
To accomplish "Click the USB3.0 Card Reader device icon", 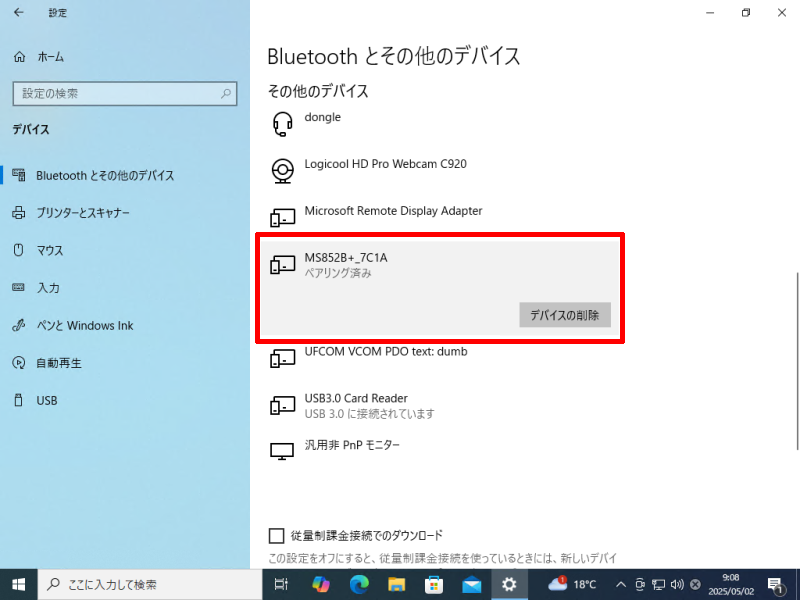I will pyautogui.click(x=282, y=405).
